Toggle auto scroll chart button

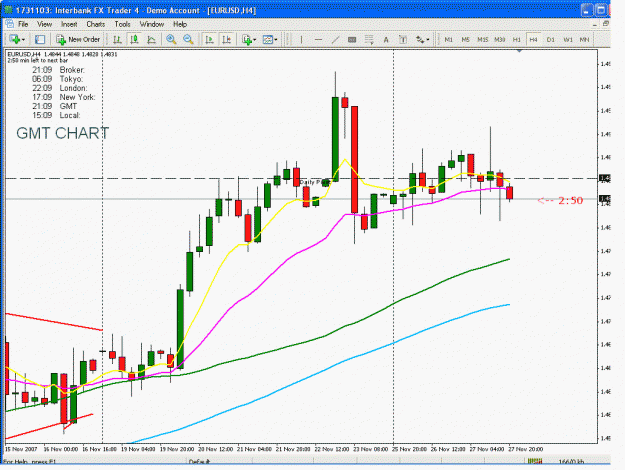click(x=209, y=39)
